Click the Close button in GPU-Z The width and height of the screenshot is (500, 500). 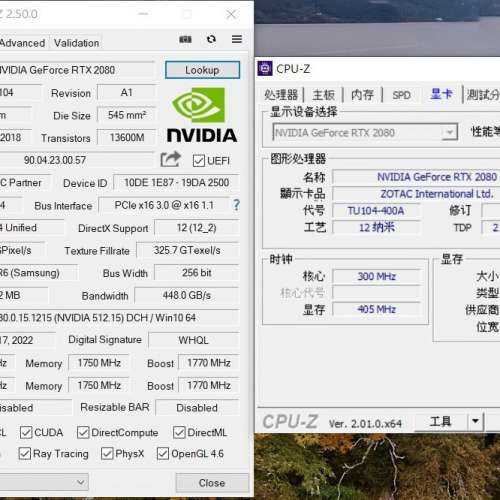212,483
